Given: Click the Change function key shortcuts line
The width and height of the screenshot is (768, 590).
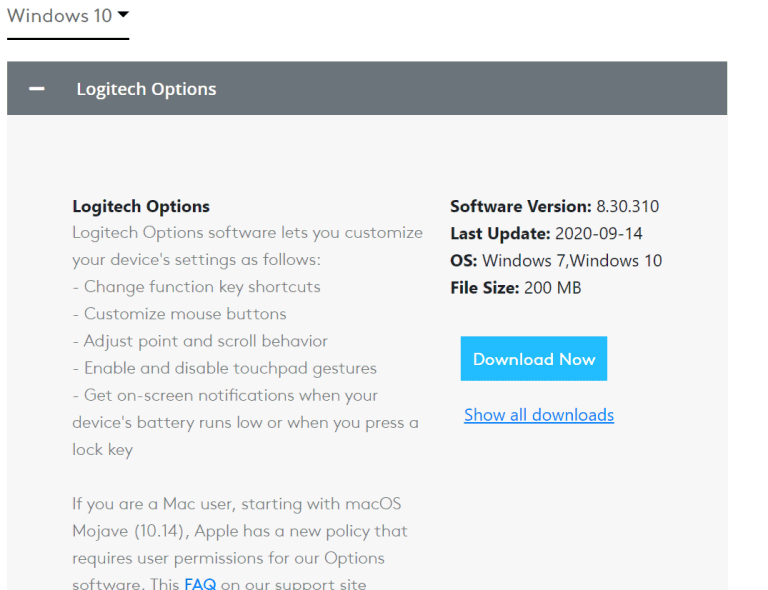Looking at the screenshot, I should (x=196, y=287).
